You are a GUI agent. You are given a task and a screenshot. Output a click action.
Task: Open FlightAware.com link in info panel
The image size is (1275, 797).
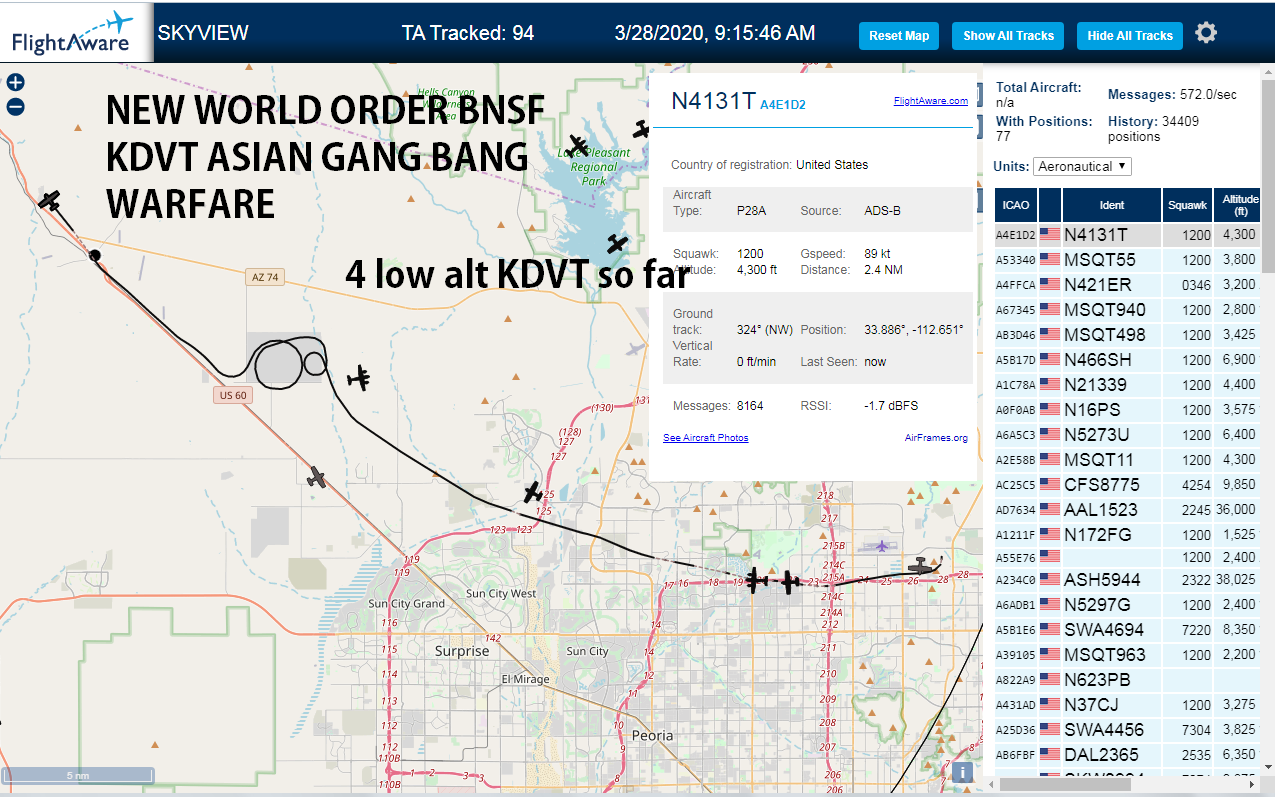click(x=930, y=100)
